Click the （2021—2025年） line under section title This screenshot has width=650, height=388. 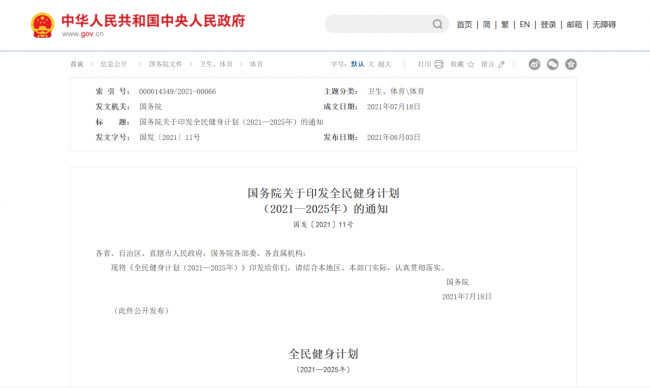pyautogui.click(x=323, y=369)
